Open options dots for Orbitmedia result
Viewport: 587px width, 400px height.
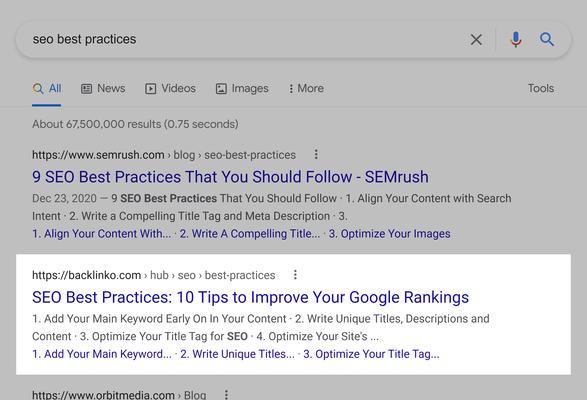click(x=226, y=394)
